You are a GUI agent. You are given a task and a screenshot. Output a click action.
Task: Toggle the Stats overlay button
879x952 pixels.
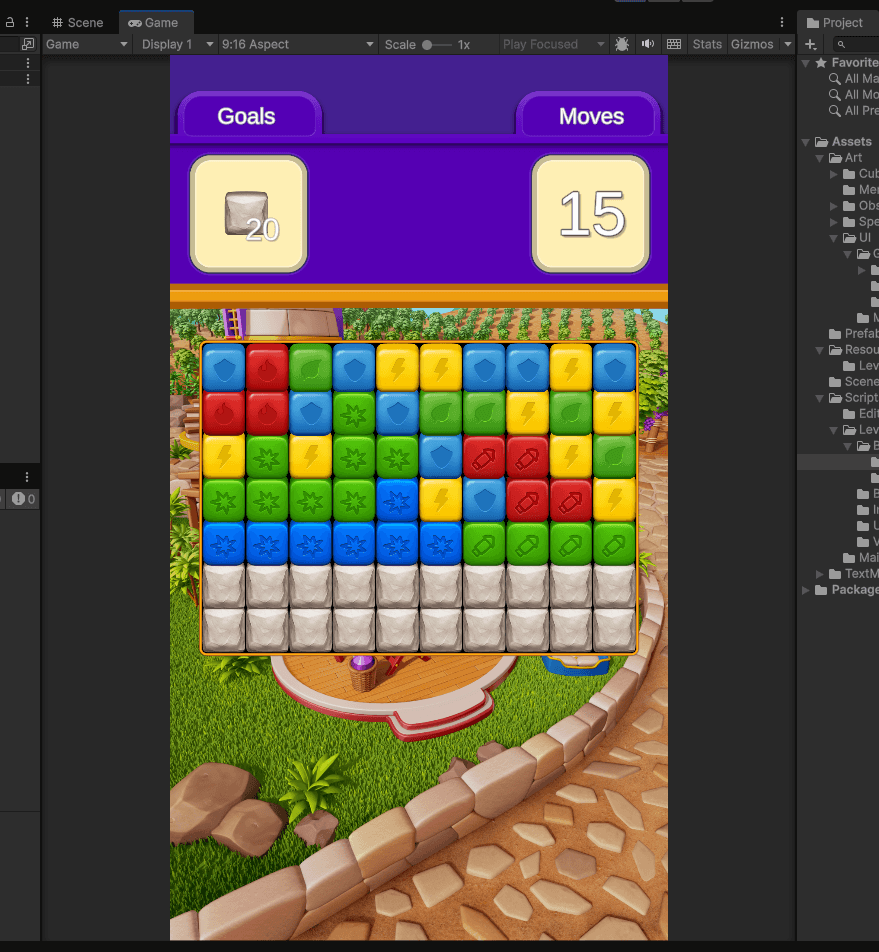pyautogui.click(x=707, y=44)
